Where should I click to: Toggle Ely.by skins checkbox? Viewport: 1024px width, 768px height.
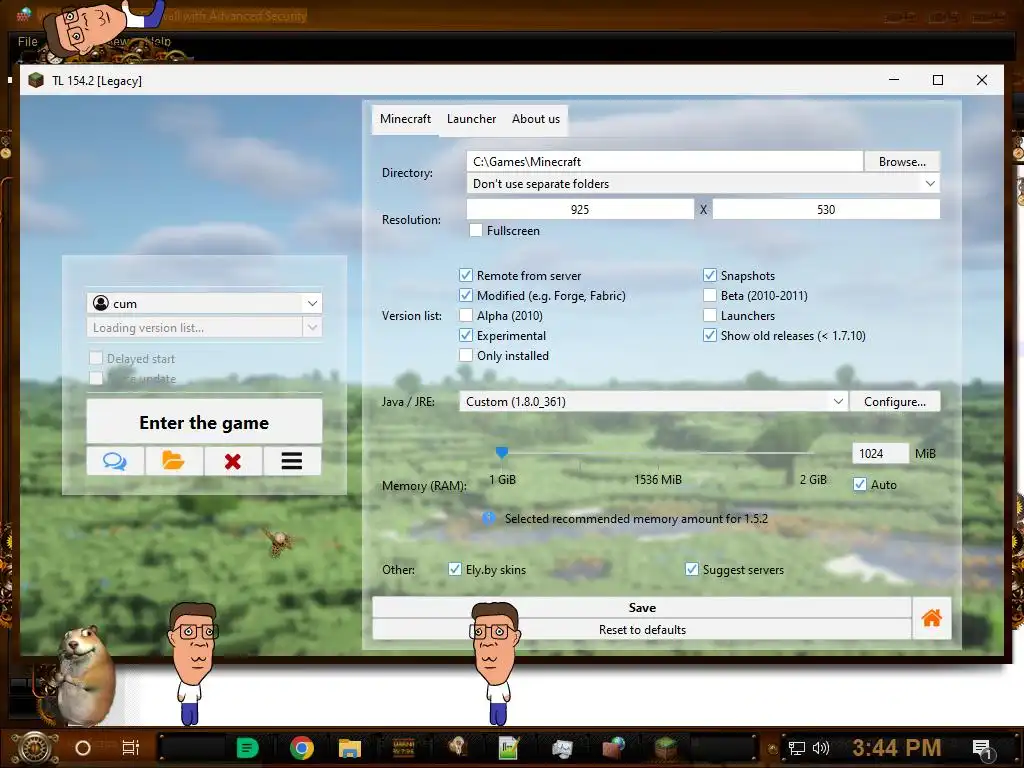(x=455, y=569)
